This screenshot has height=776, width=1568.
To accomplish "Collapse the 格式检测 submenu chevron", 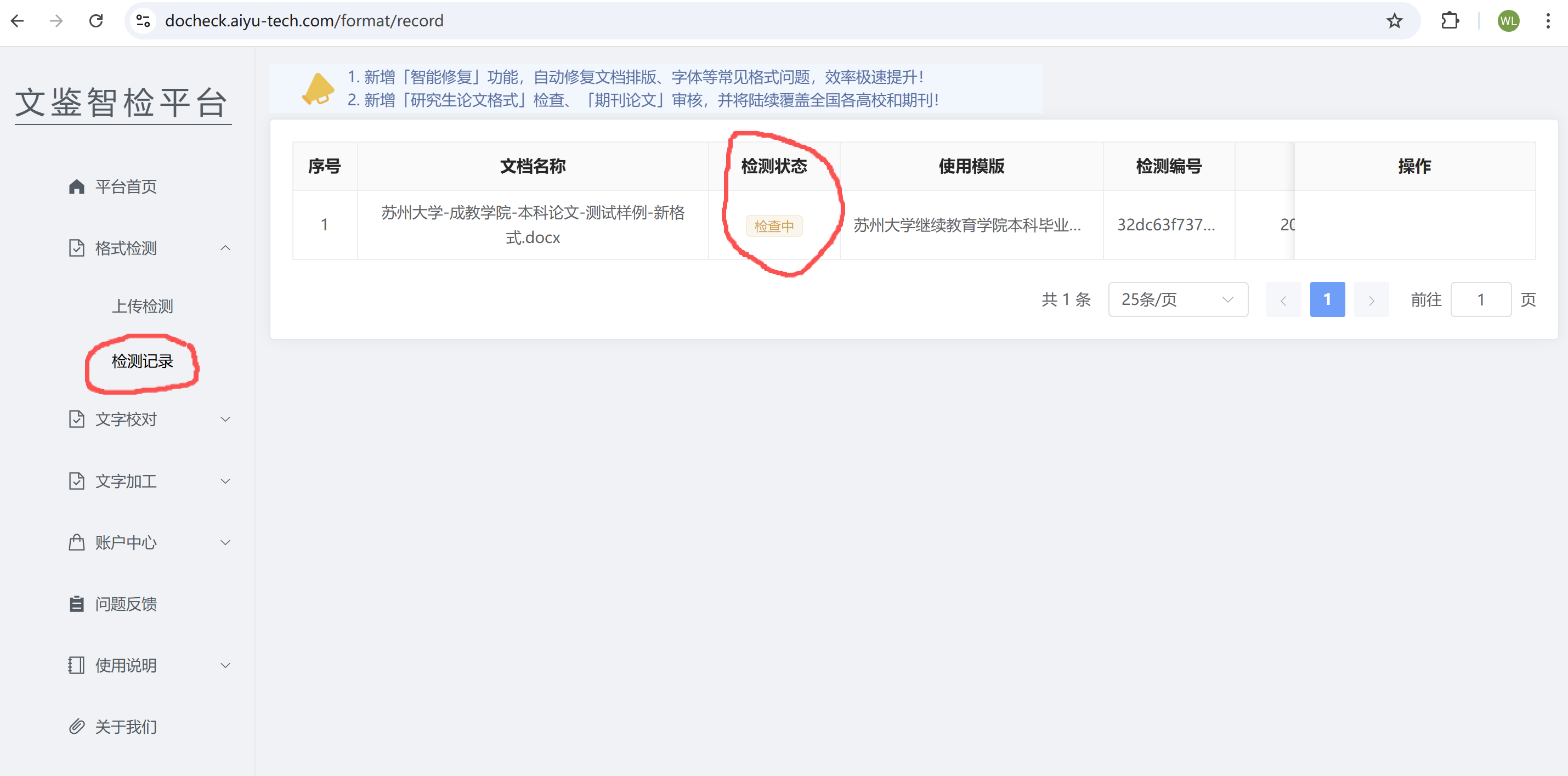I will [x=225, y=248].
